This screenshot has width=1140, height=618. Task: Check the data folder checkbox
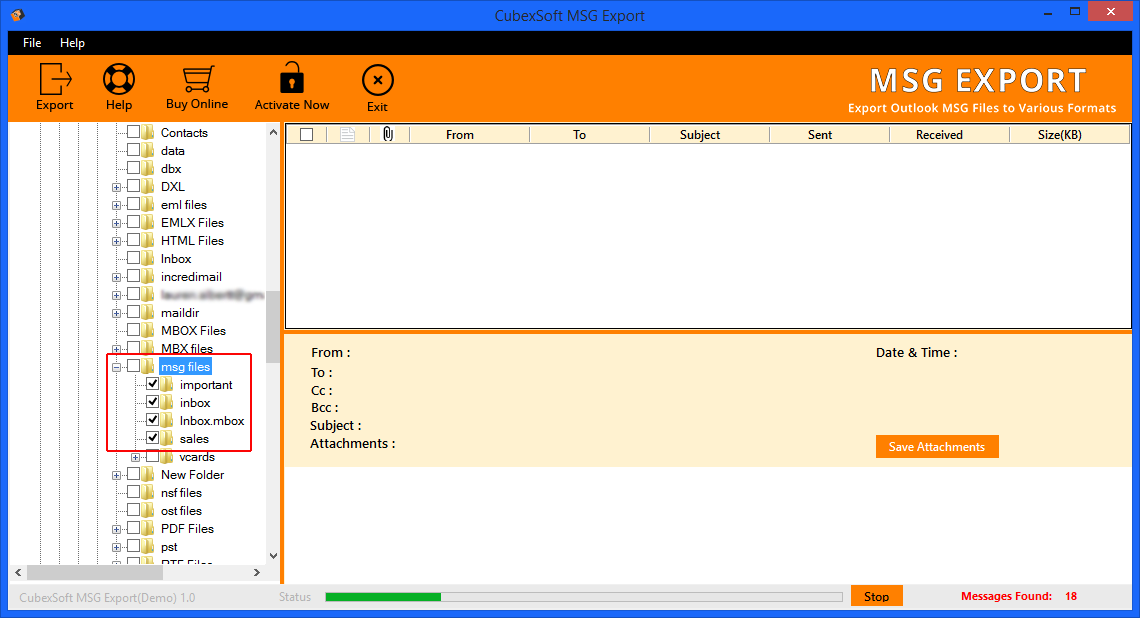click(134, 150)
